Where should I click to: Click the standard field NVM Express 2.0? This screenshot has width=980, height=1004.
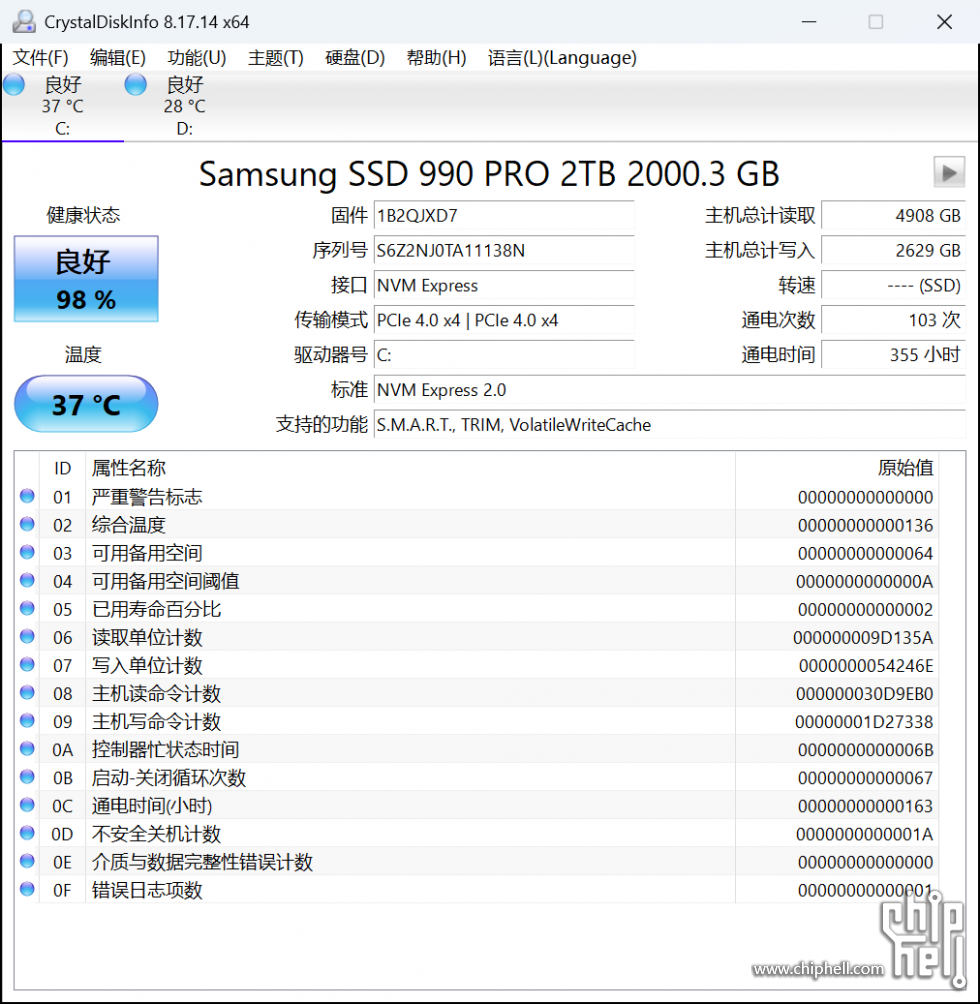pos(670,389)
